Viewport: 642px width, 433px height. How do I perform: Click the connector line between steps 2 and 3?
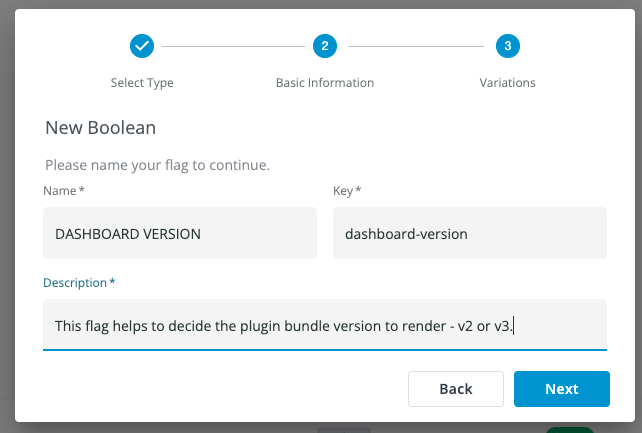click(415, 46)
